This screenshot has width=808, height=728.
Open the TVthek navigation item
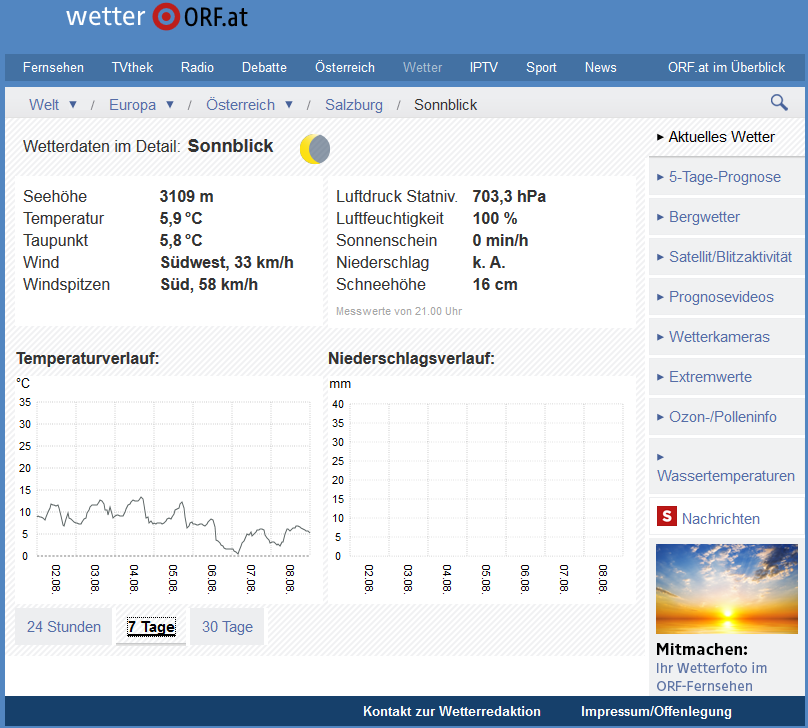click(x=132, y=68)
